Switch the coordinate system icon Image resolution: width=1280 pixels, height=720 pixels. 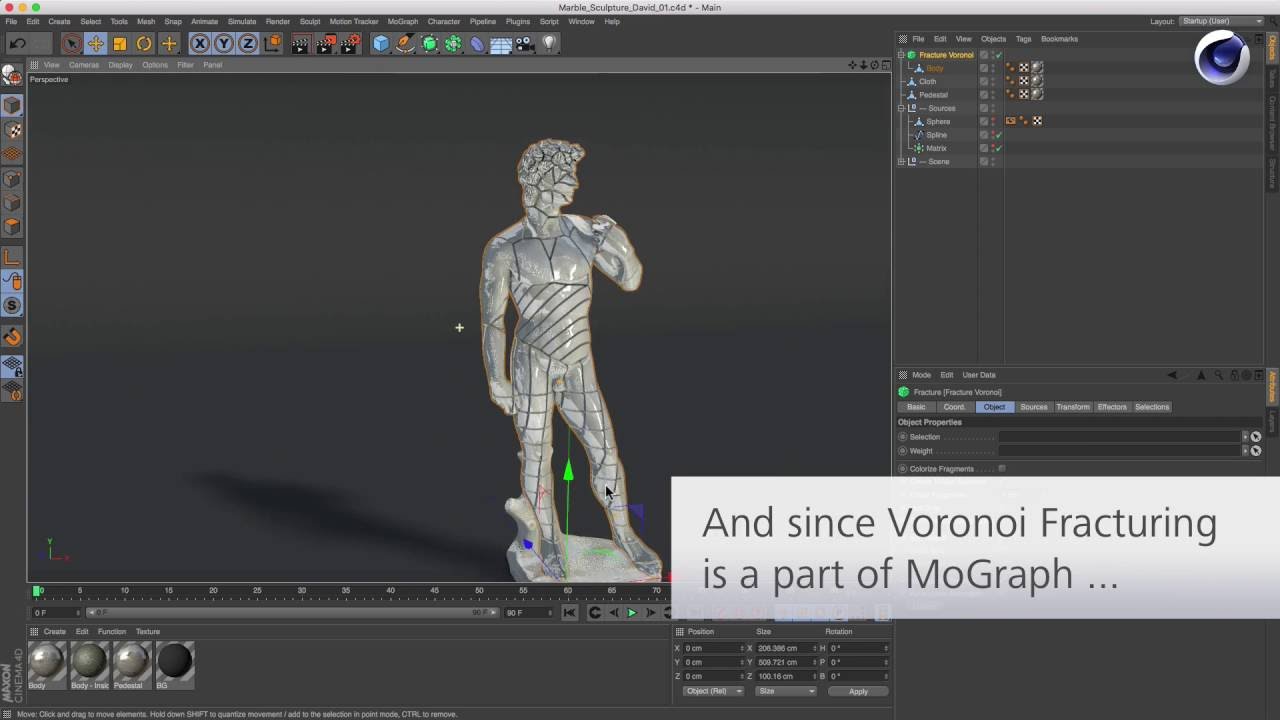pos(272,43)
